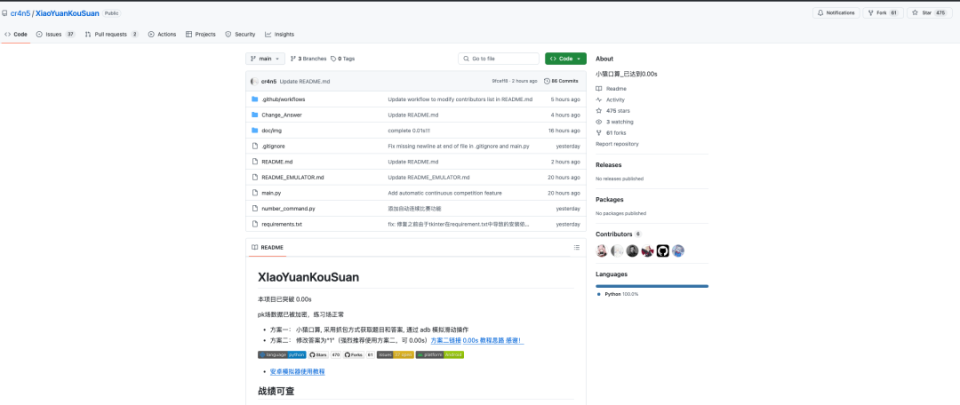The width and height of the screenshot is (960, 405).
Task: Click the file icon beside requirements.txt
Action: pyautogui.click(x=255, y=225)
